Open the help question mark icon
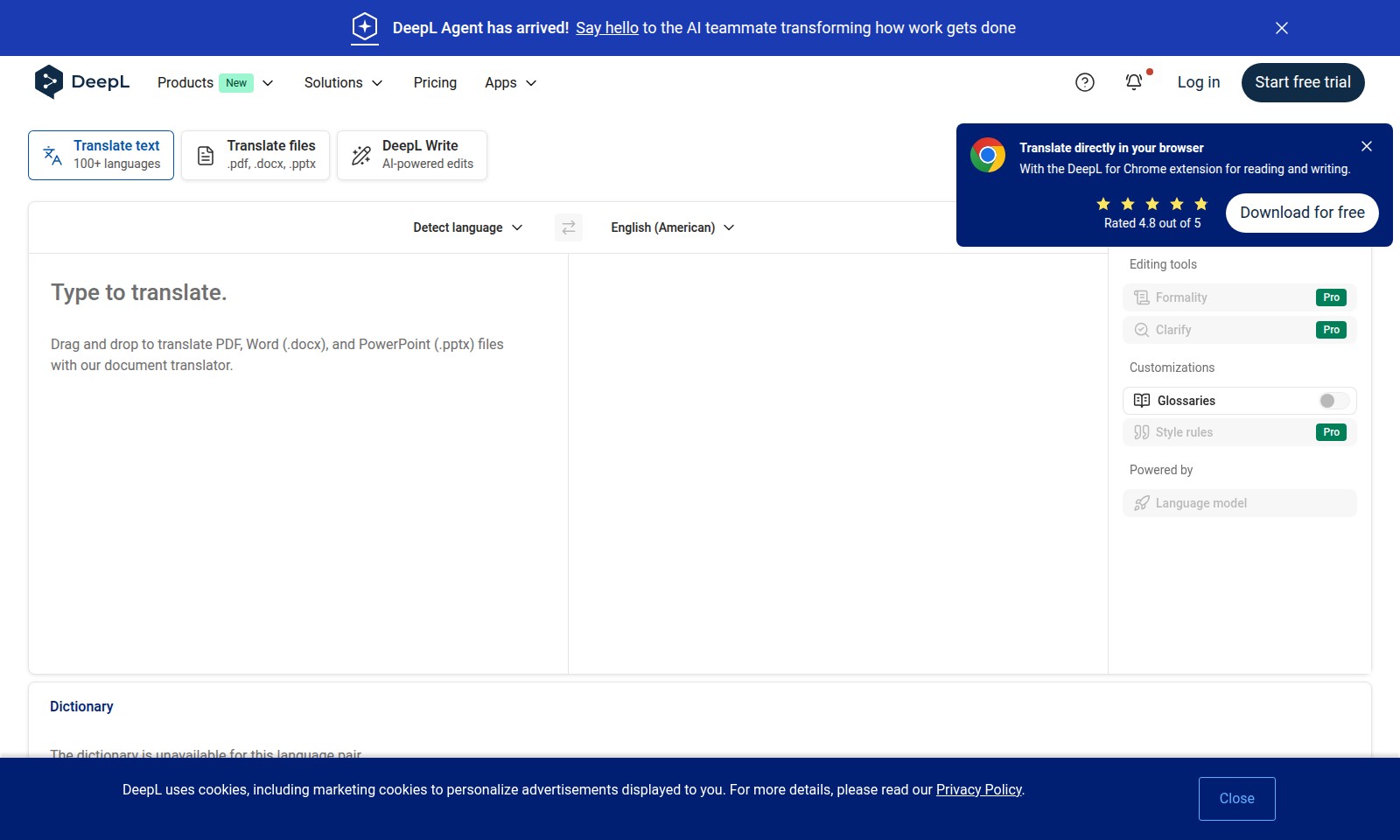 coord(1085,82)
